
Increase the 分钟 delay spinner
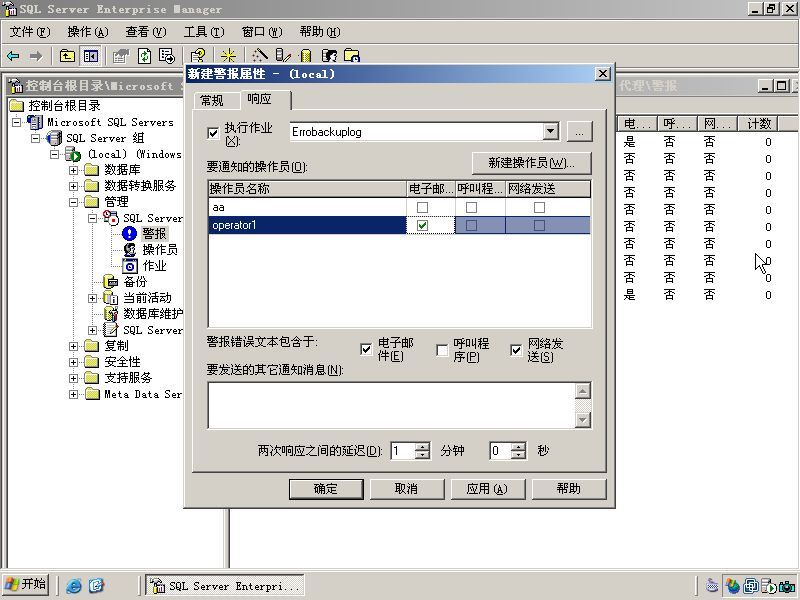(x=423, y=446)
